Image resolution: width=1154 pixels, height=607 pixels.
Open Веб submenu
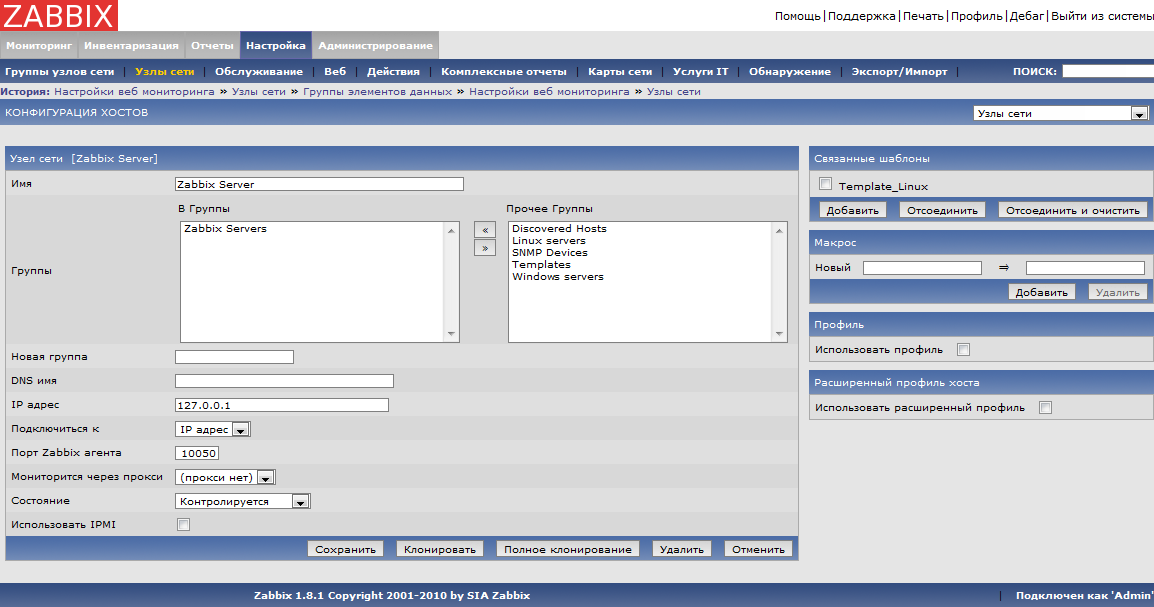[335, 71]
